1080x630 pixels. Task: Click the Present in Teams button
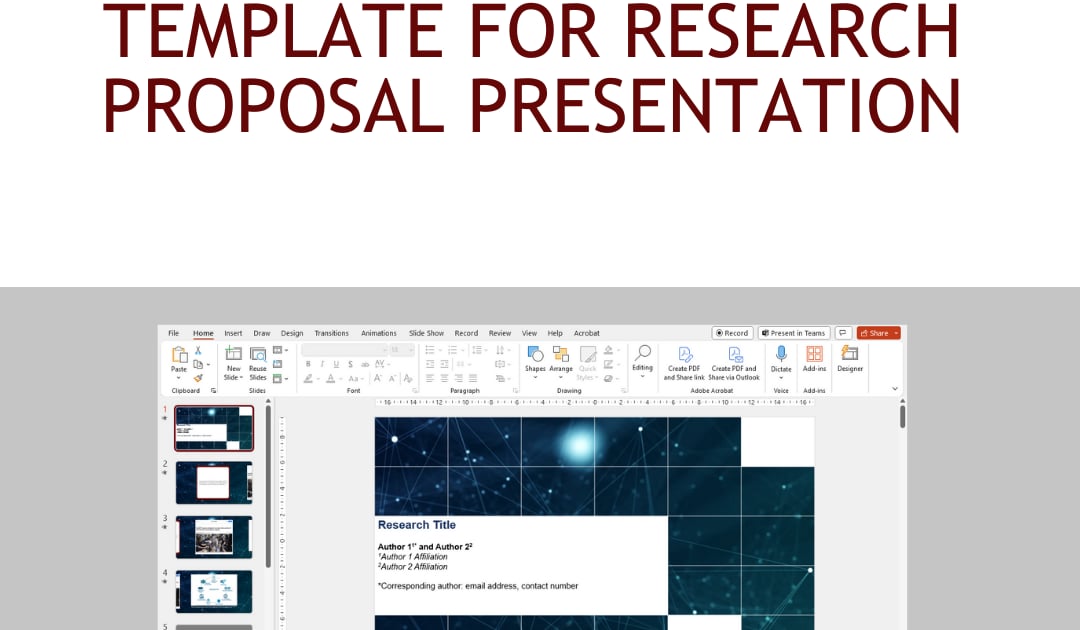[794, 333]
